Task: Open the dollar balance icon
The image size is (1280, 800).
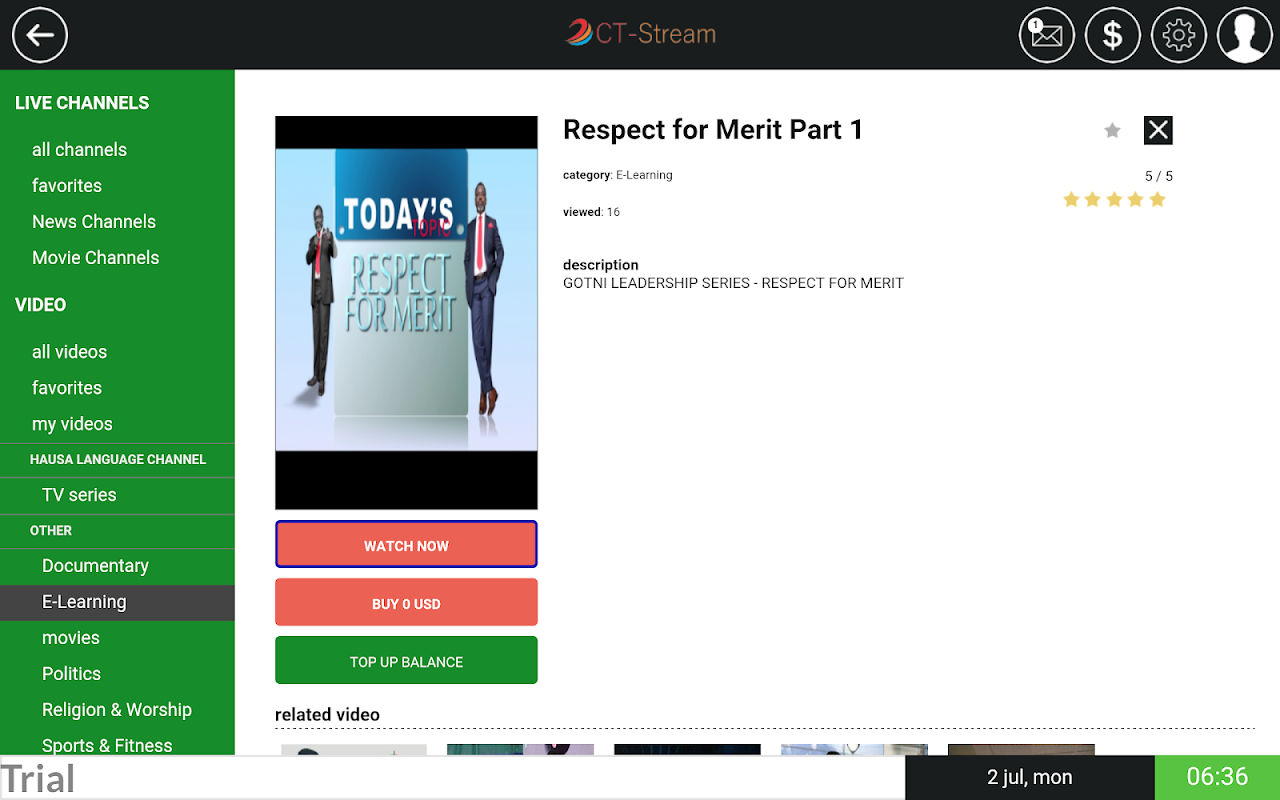Action: [x=1113, y=35]
